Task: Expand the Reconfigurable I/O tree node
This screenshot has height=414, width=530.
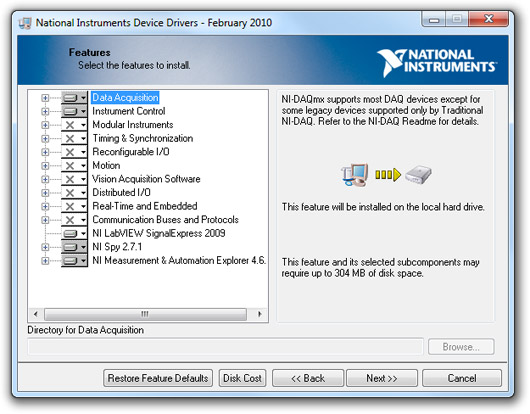Action: pyautogui.click(x=45, y=152)
